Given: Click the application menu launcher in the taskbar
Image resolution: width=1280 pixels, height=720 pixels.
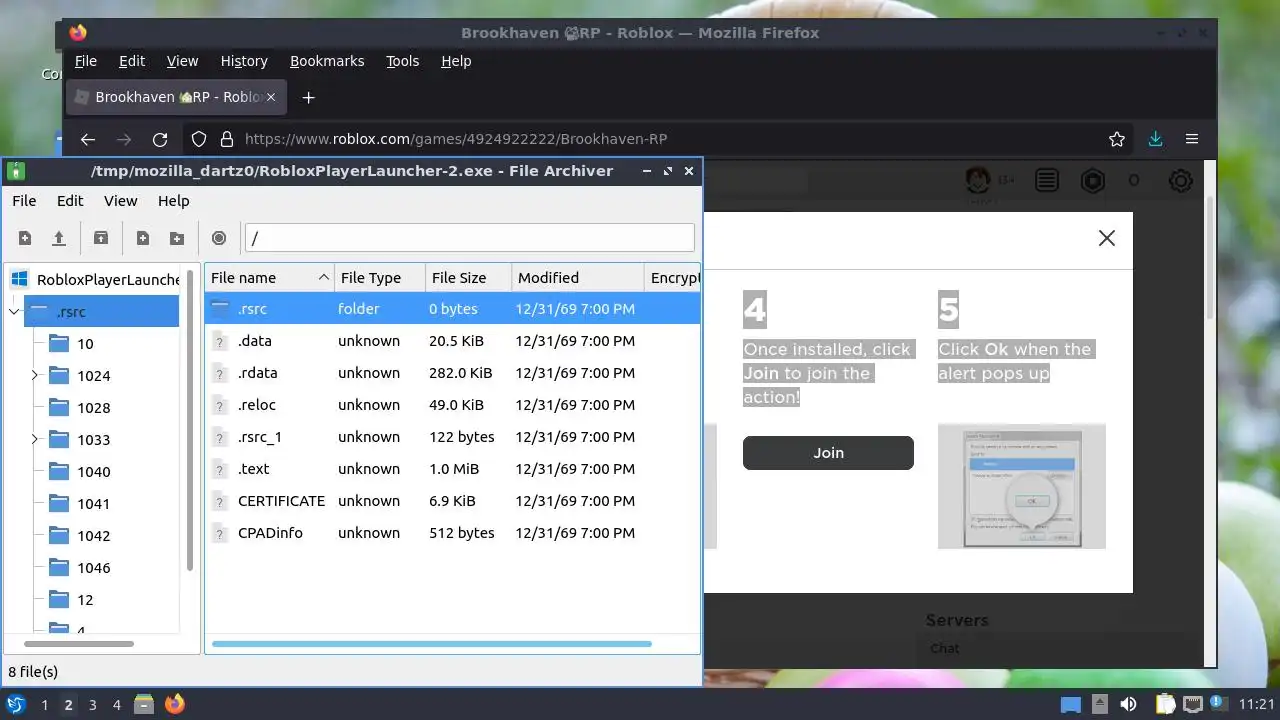Looking at the screenshot, I should (15, 704).
